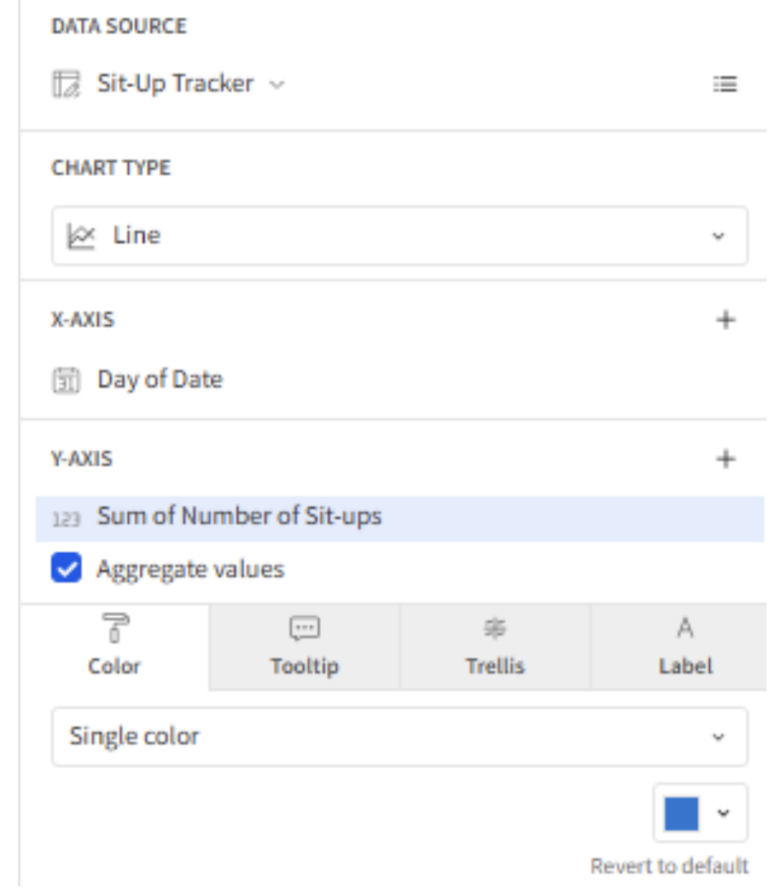
Task: Switch to the Trellis tab
Action: coord(495,647)
